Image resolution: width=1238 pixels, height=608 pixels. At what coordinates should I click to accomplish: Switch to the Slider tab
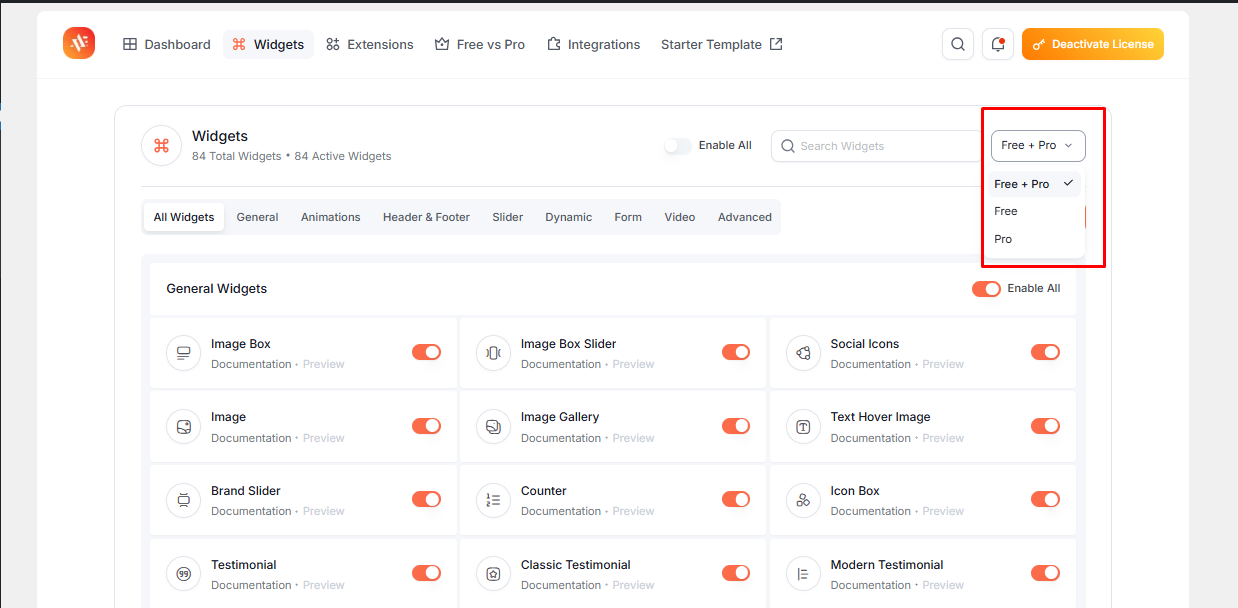click(x=507, y=217)
